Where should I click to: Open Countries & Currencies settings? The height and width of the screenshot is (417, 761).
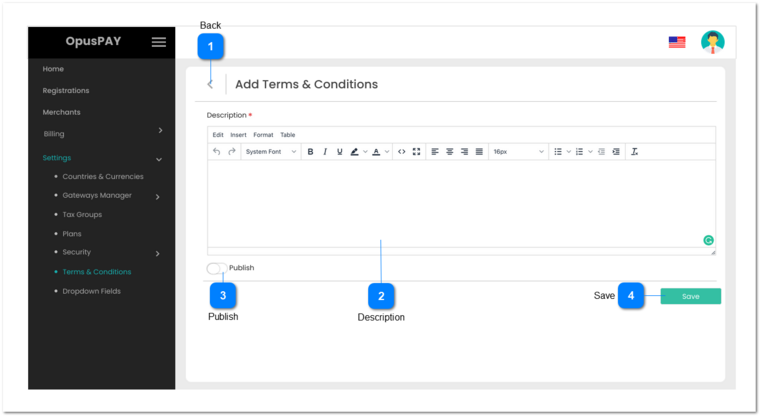click(103, 177)
